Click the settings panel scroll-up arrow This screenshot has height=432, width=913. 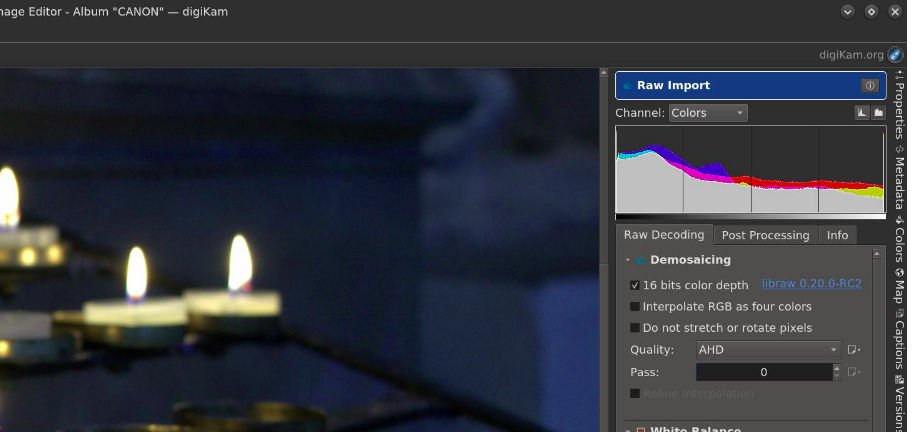coord(876,254)
